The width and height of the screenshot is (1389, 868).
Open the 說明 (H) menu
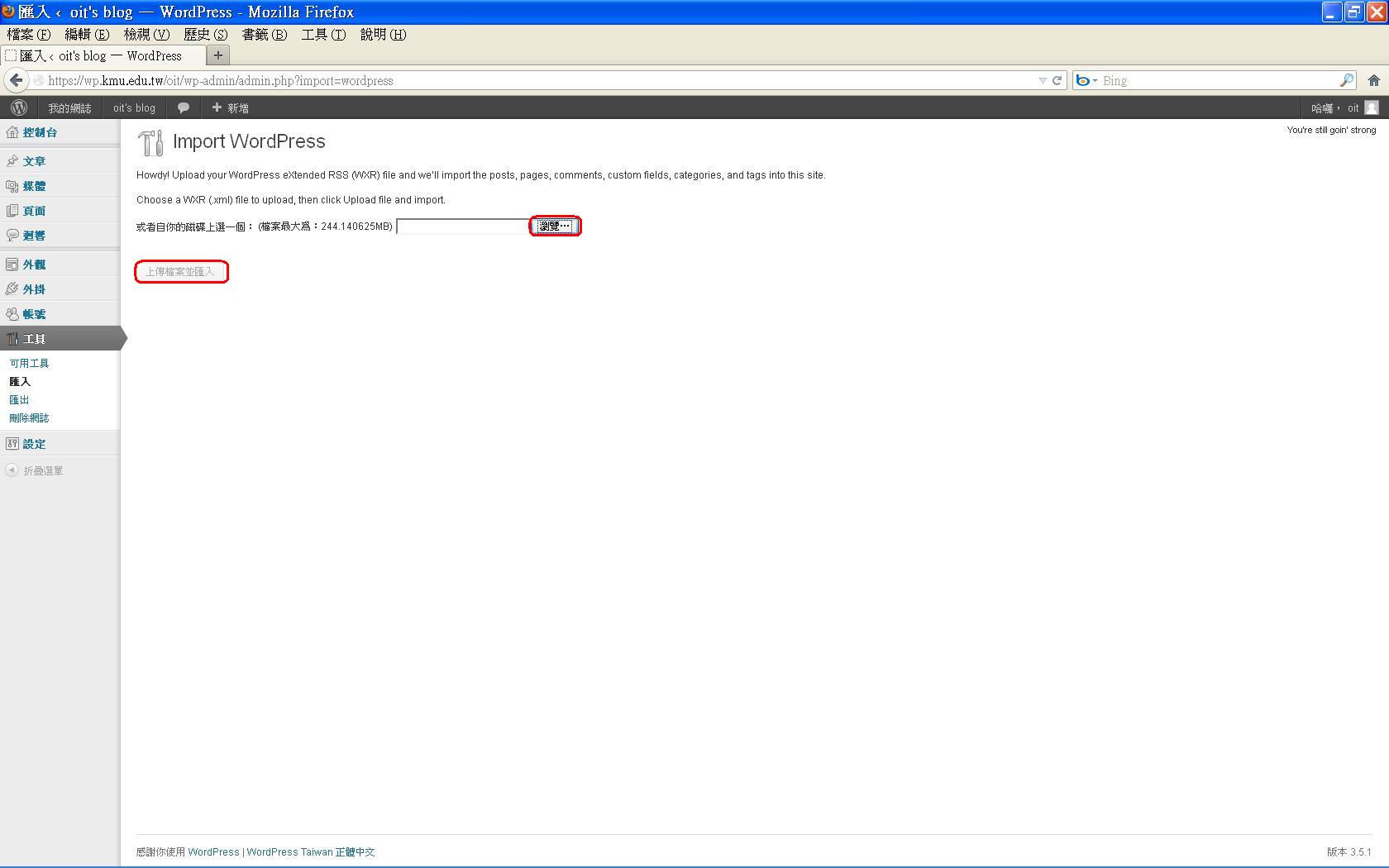(x=383, y=34)
